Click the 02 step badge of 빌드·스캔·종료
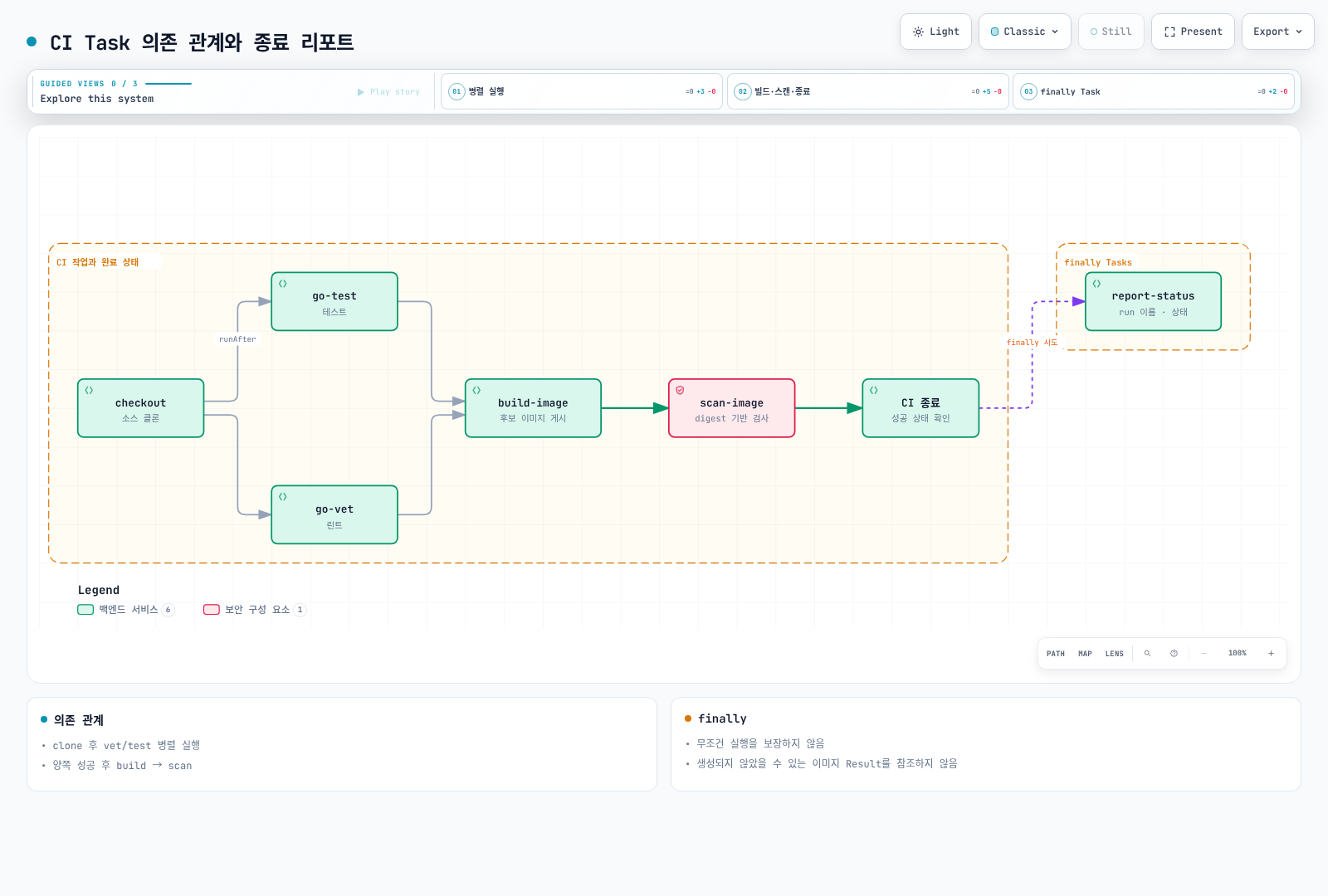Viewport: 1328px width, 896px height. [x=743, y=91]
